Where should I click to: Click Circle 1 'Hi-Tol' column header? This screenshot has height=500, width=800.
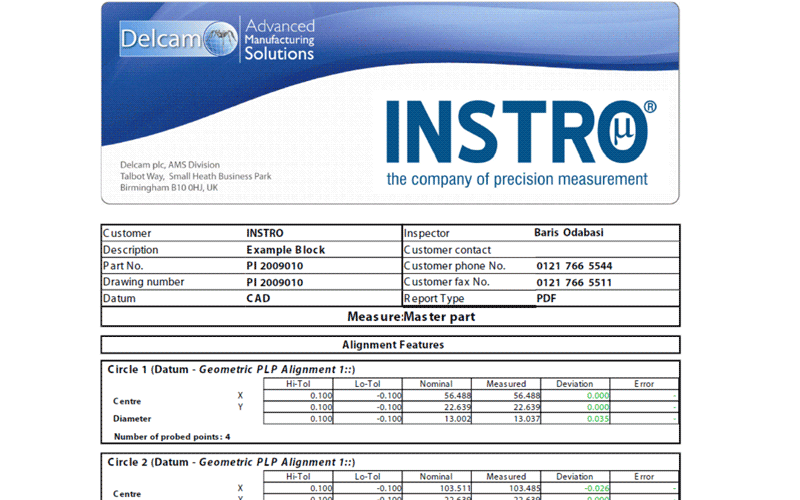pos(298,384)
